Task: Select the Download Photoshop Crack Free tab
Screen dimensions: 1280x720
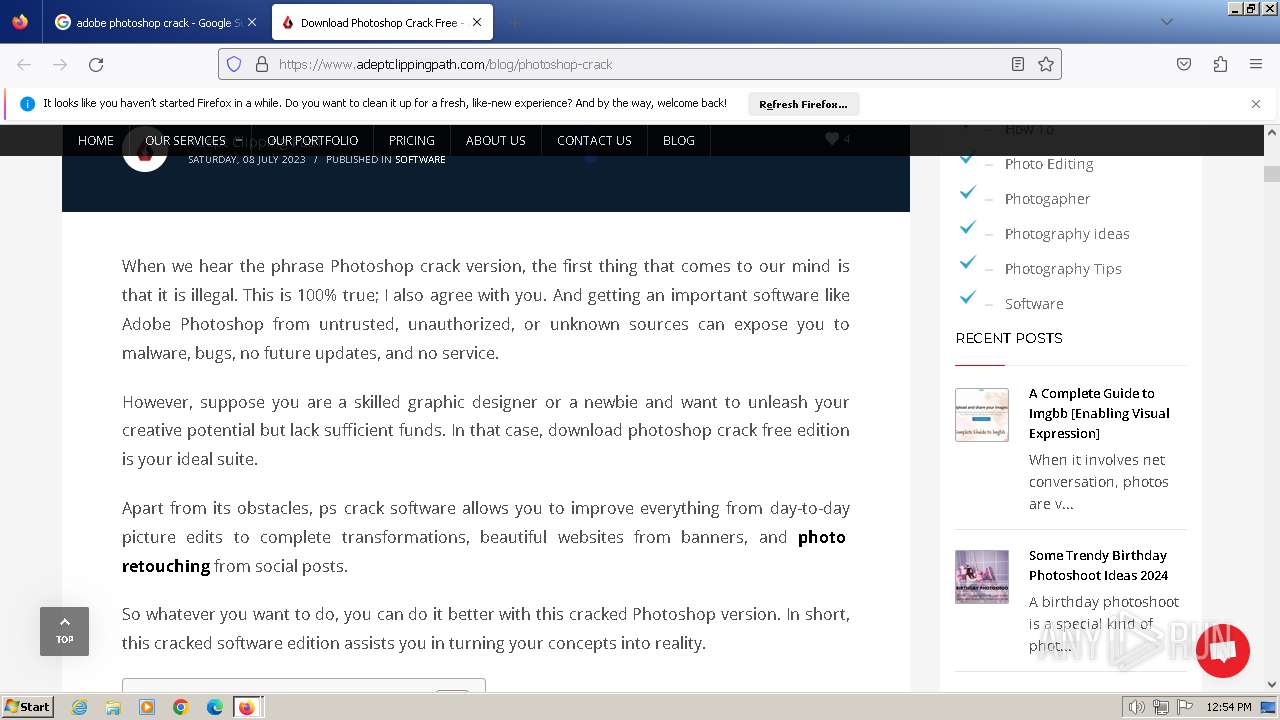Action: click(380, 22)
